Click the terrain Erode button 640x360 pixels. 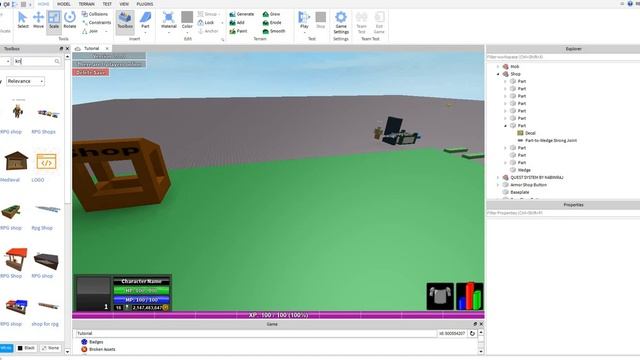tap(272, 22)
